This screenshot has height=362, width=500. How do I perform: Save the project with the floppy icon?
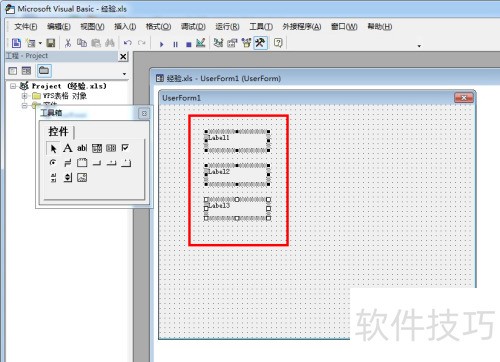click(x=51, y=43)
